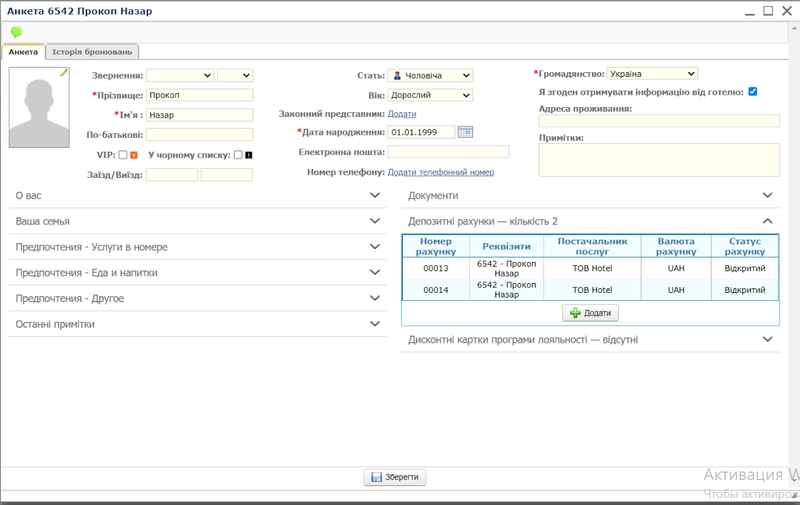The image size is (800, 505).
Task: Maximize the Анкета window
Action: tap(768, 11)
